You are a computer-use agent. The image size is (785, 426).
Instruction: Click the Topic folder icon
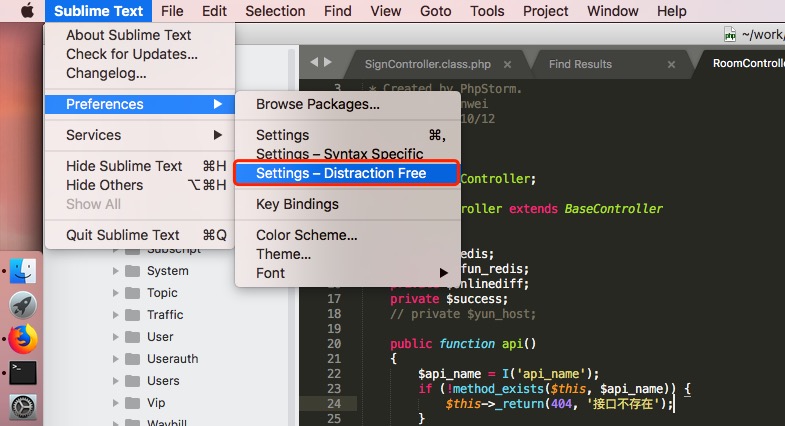[132, 293]
